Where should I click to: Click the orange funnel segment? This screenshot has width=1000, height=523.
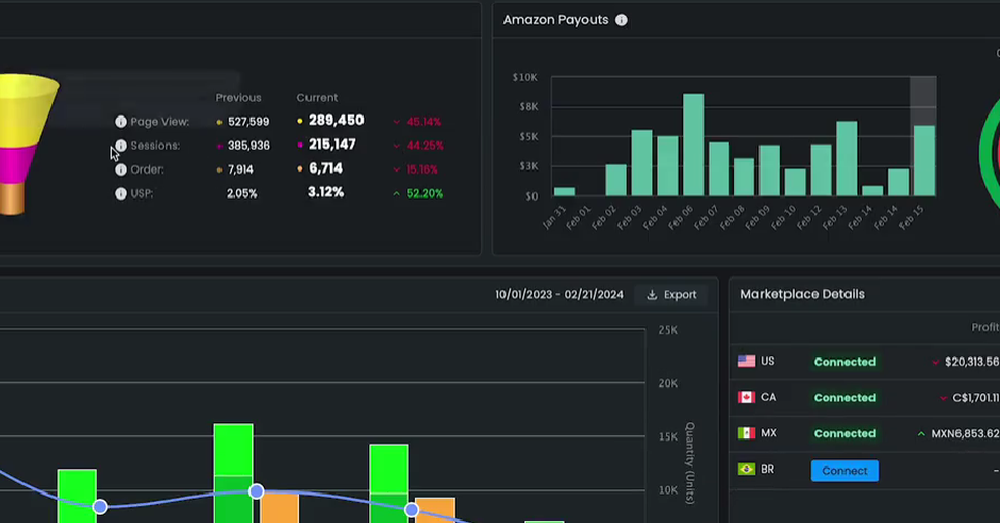pos(12,198)
